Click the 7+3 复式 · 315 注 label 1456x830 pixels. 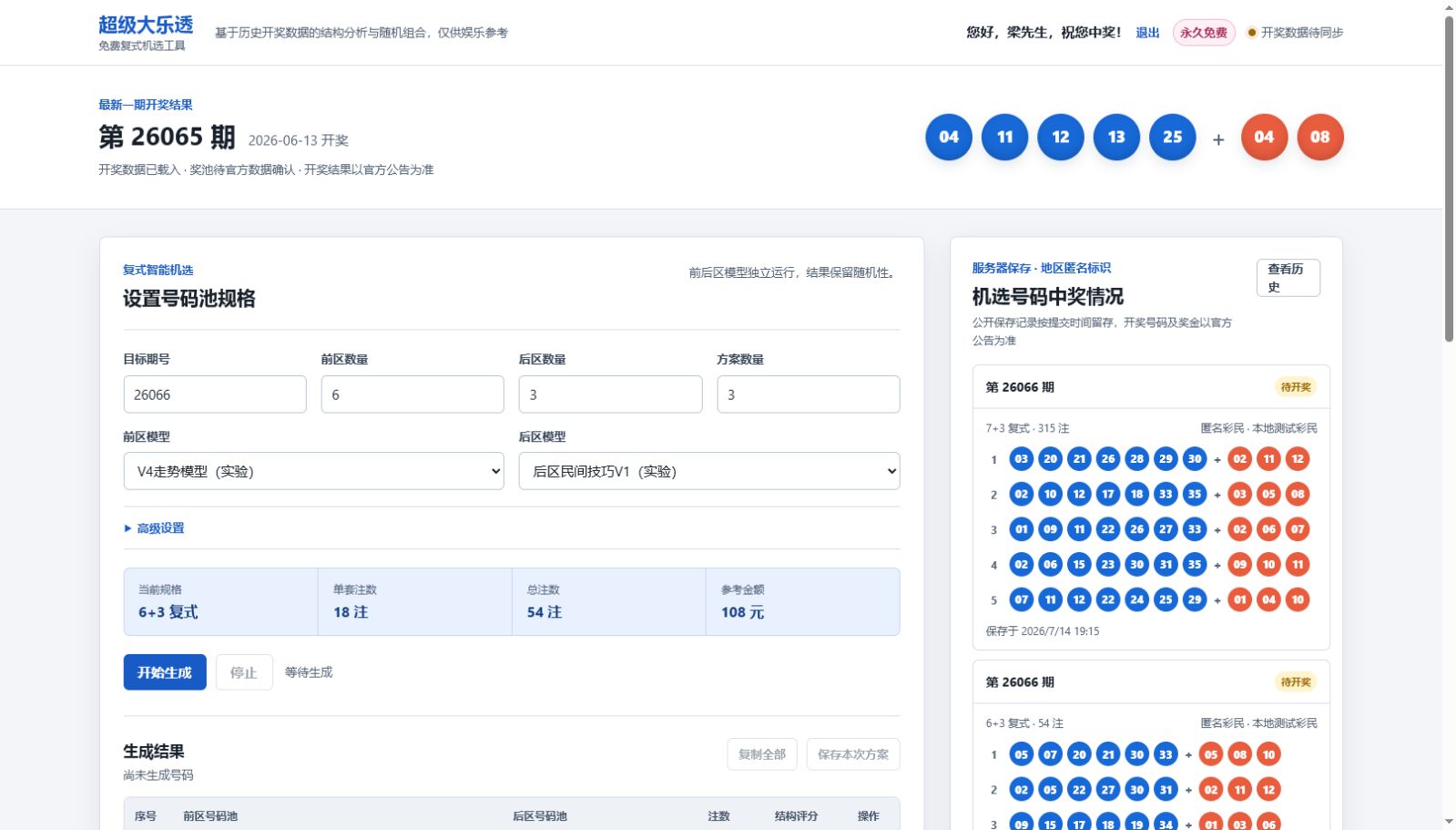pos(1027,428)
